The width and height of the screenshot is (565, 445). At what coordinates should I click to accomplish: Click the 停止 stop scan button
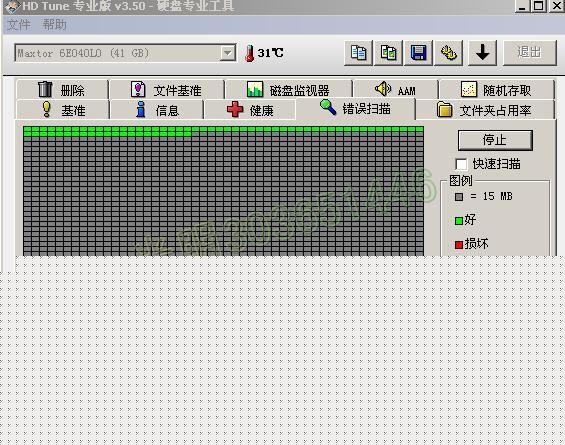(495, 140)
